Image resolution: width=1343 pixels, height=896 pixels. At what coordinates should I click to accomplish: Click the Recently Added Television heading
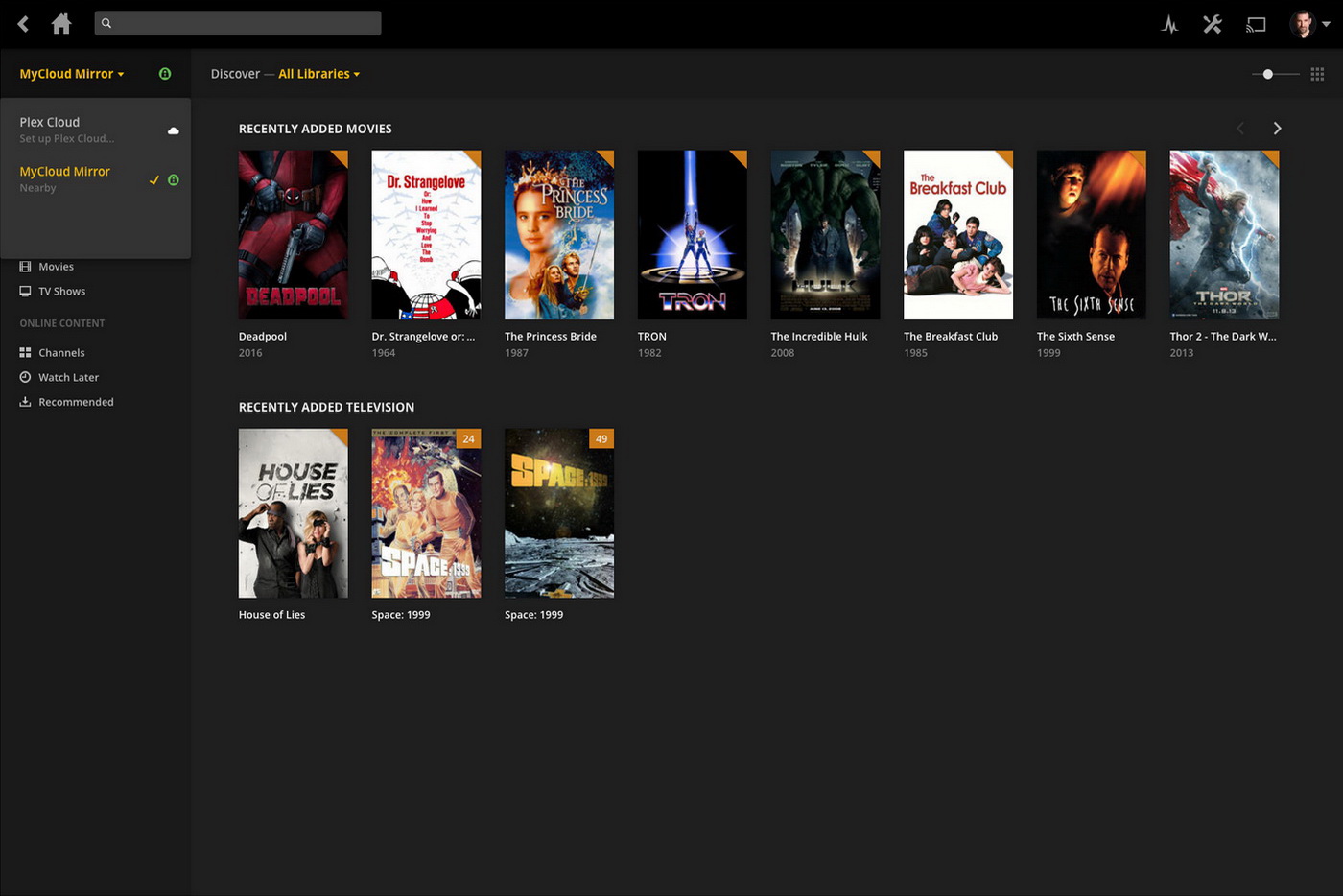326,407
